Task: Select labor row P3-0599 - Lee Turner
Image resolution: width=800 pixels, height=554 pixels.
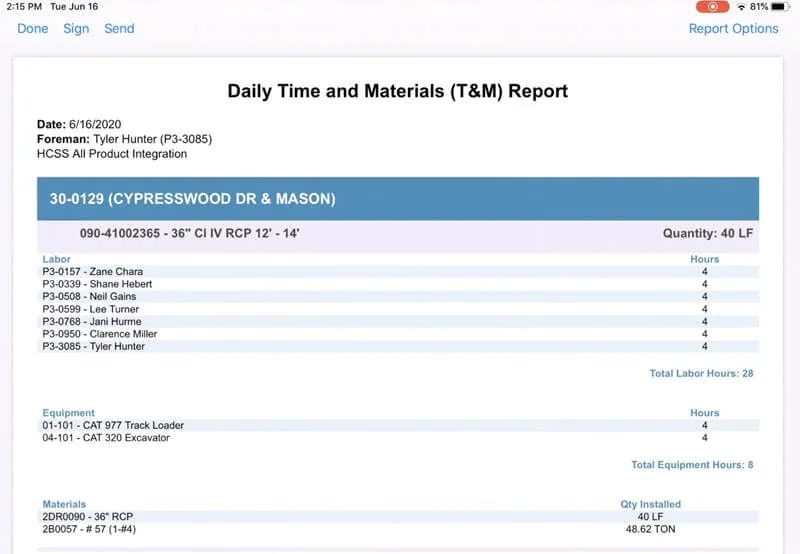Action: point(398,309)
